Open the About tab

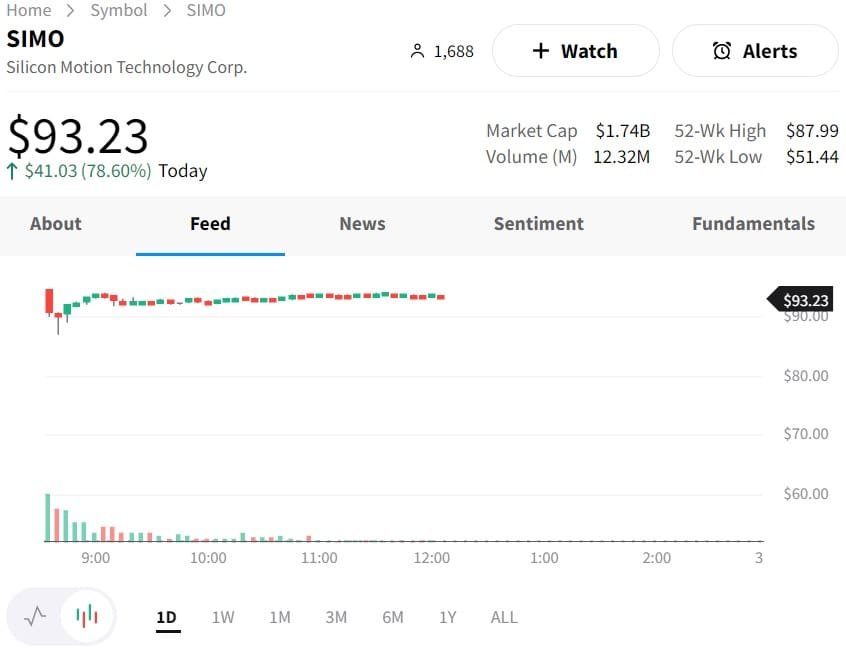(56, 224)
